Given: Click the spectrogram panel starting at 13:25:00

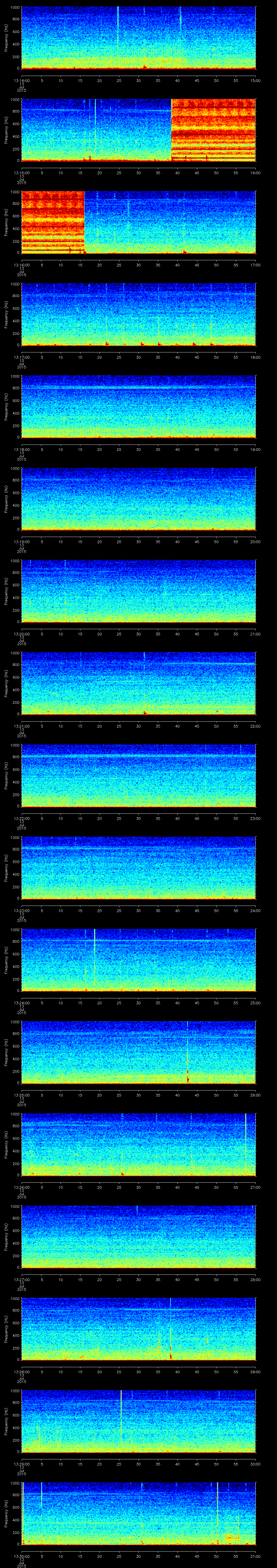Looking at the screenshot, I should tap(138, 1052).
